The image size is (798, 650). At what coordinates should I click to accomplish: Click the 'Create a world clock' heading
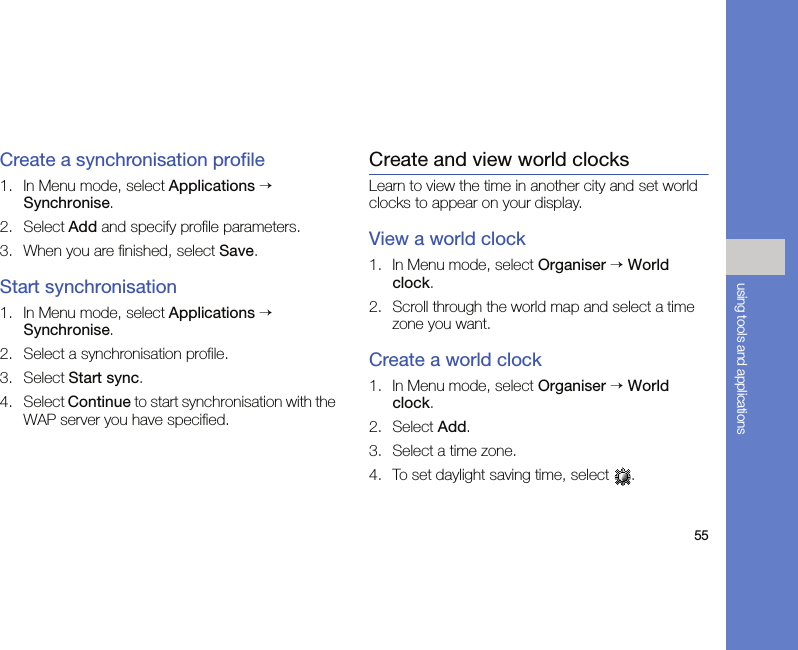(x=455, y=360)
